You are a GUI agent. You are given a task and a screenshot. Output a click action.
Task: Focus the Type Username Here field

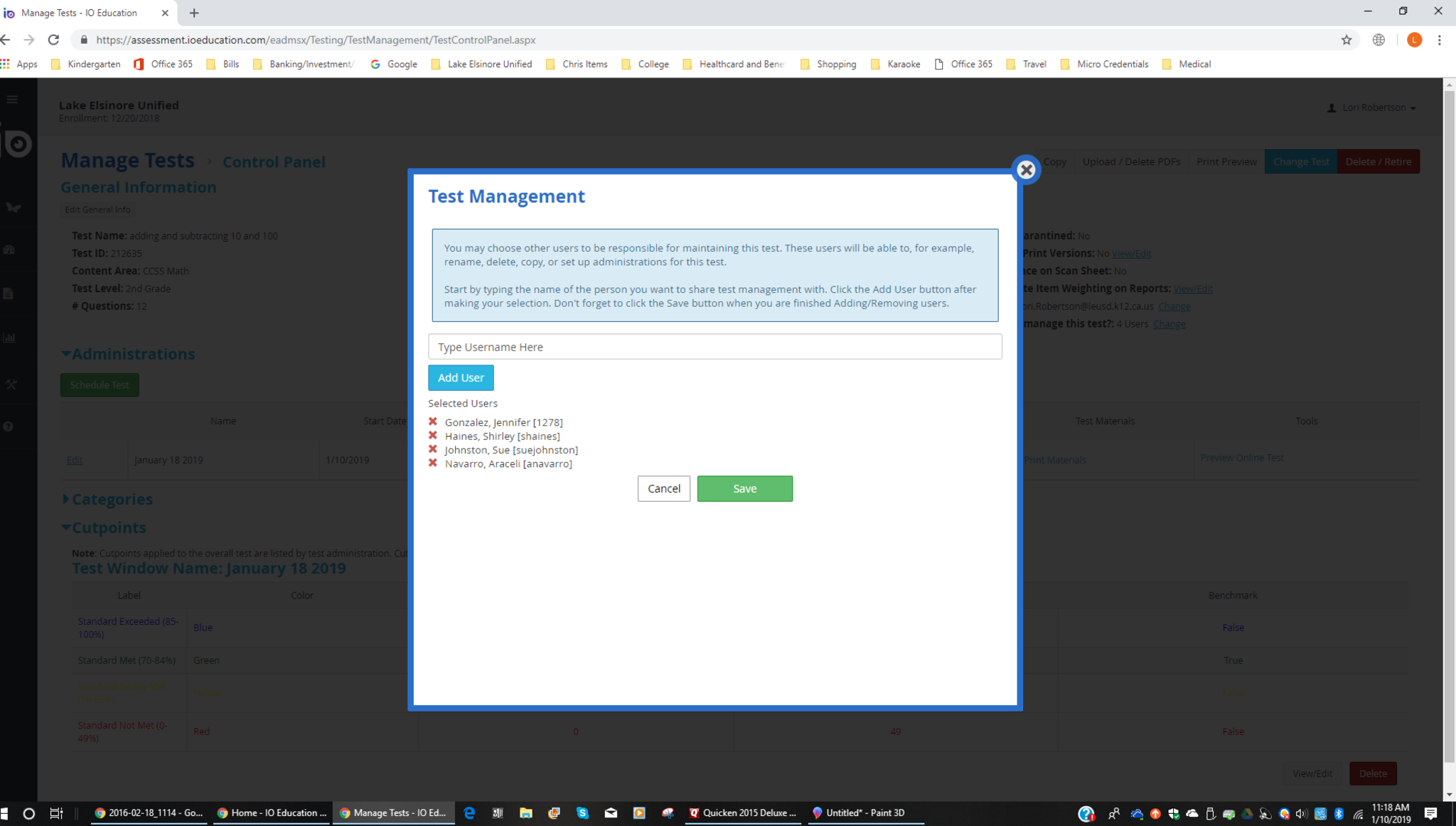coord(714,347)
